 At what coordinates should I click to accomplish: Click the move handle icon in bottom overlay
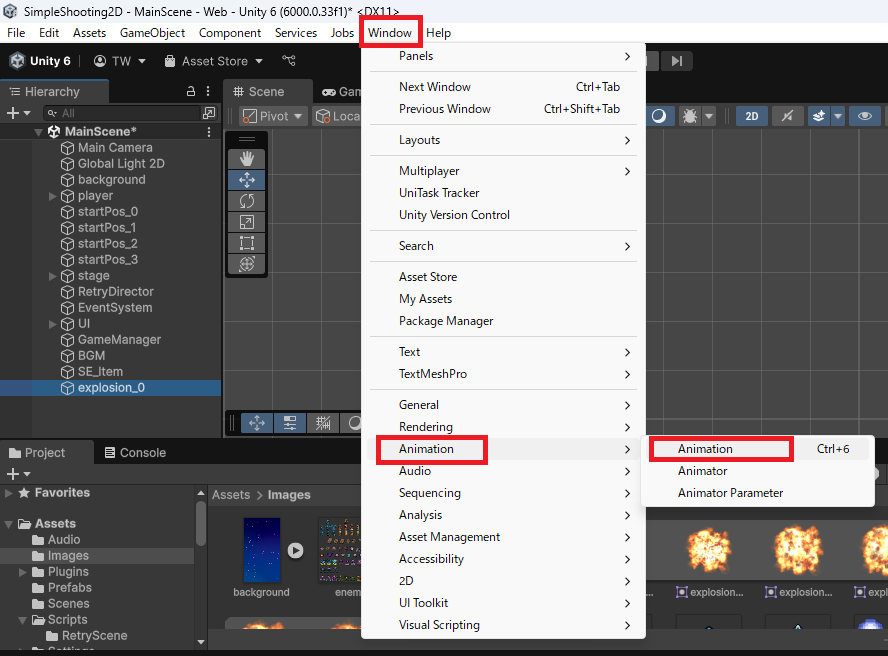[x=257, y=423]
